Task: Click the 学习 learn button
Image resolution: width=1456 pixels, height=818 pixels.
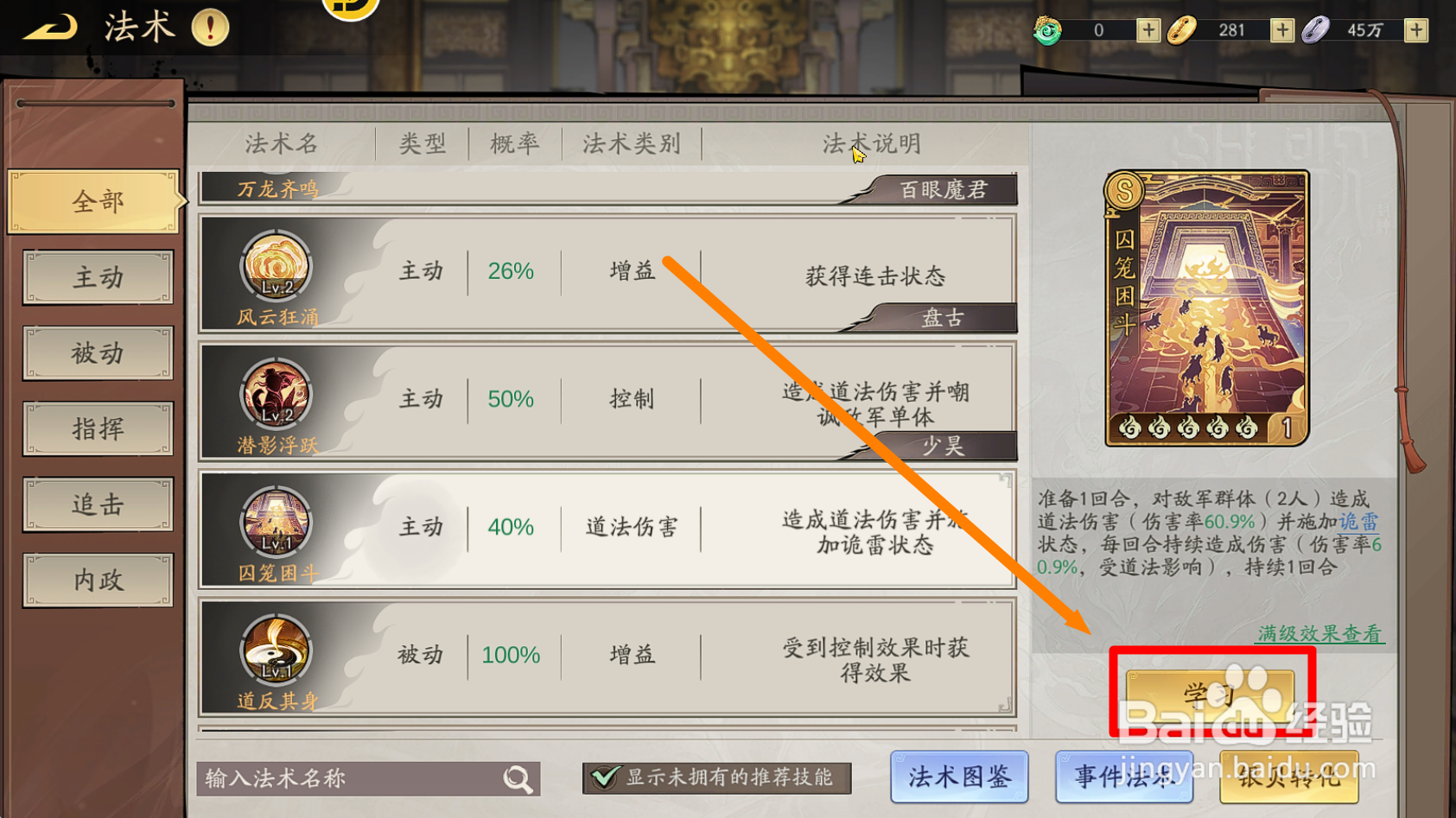Action: [x=1210, y=694]
